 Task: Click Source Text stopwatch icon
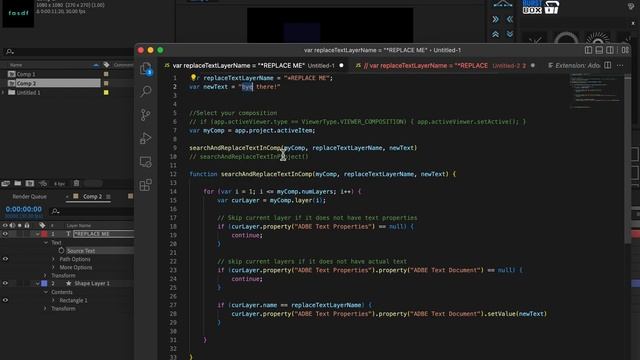coord(61,251)
